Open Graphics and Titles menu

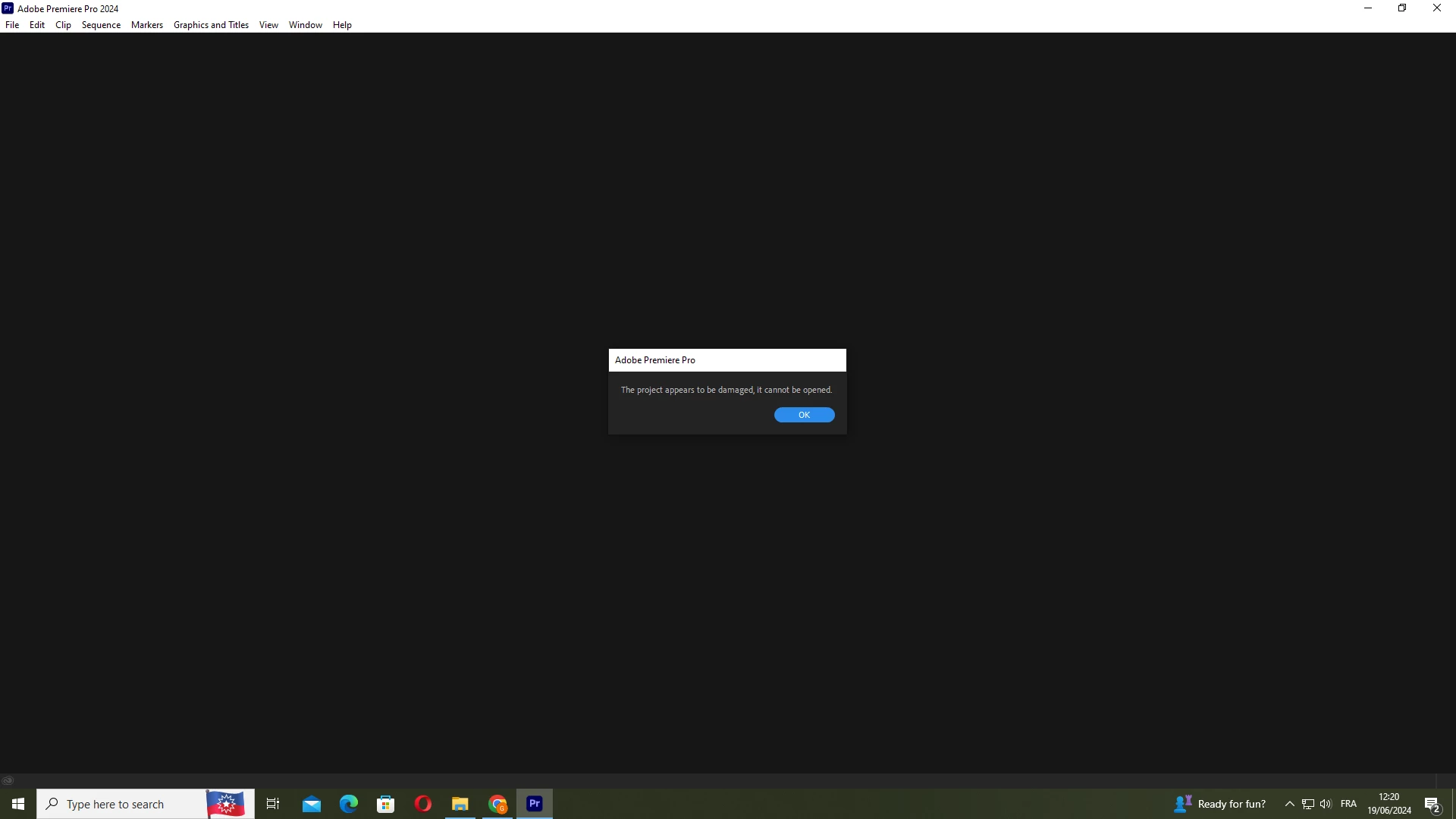211,25
